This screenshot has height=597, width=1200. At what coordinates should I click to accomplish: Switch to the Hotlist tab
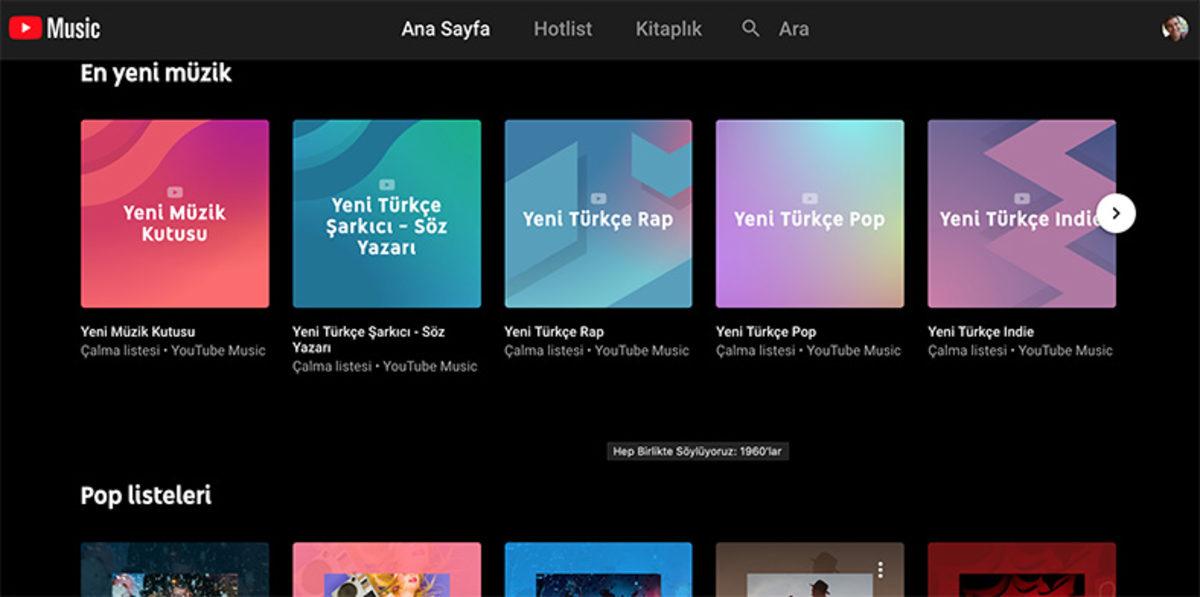point(562,29)
